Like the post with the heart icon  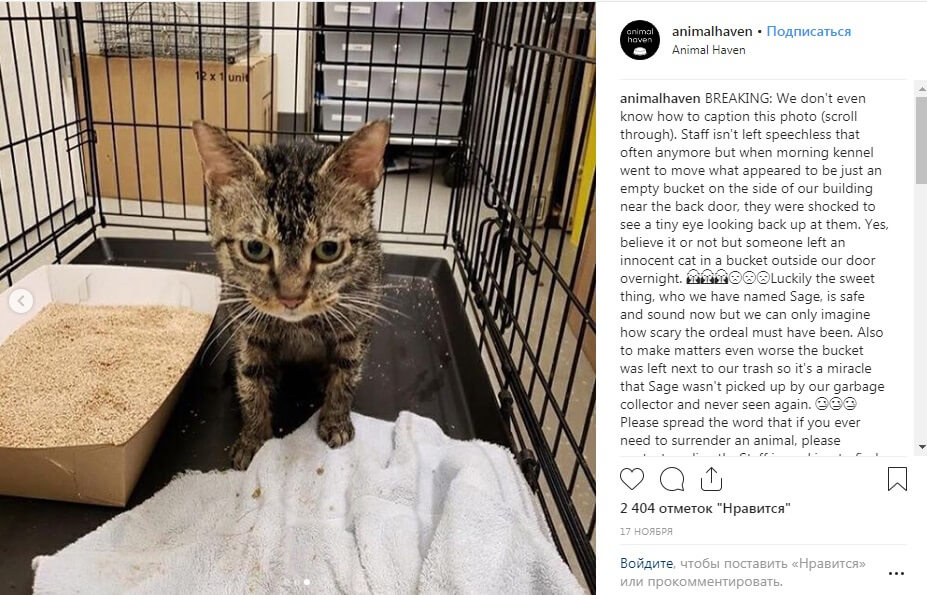[631, 479]
